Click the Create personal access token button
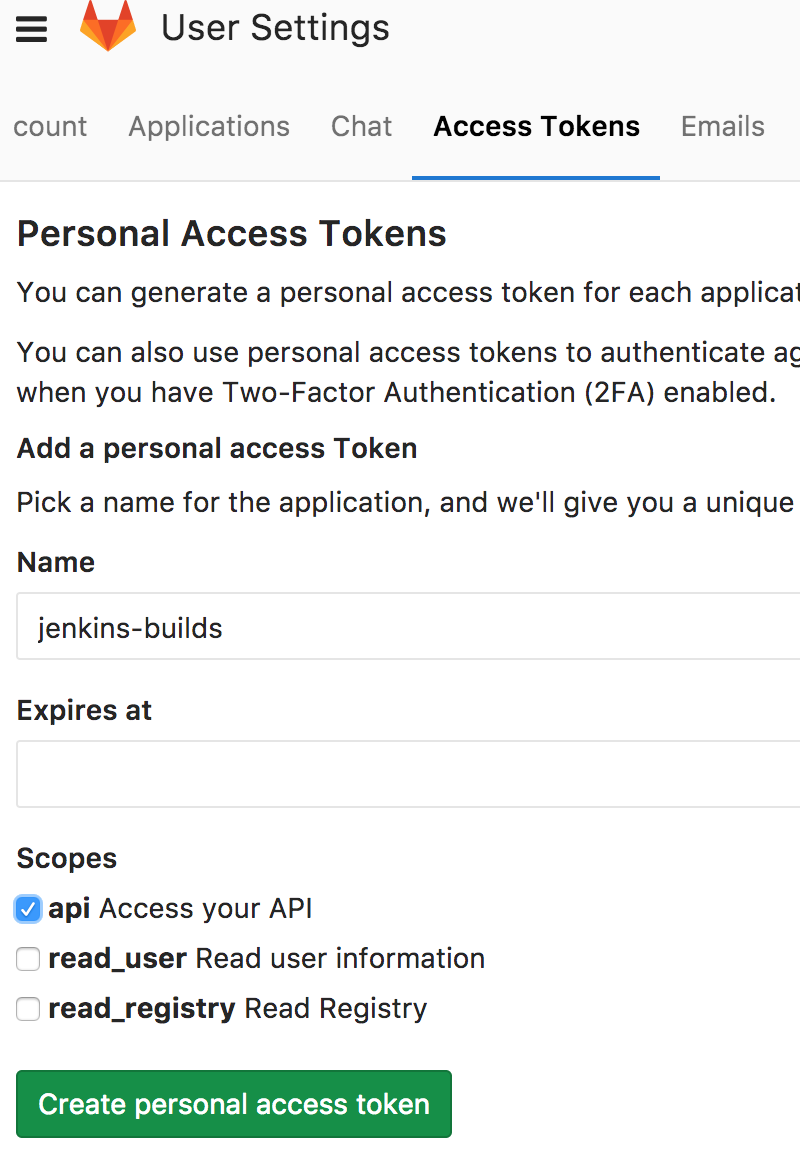The width and height of the screenshot is (800, 1152). [234, 1104]
